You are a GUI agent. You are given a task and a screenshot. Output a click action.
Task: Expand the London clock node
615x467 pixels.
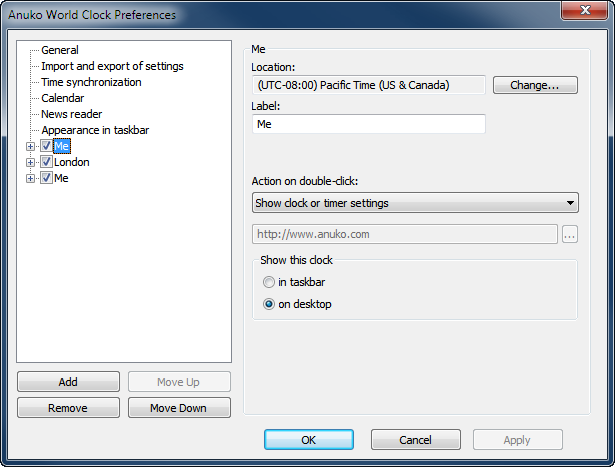31,162
